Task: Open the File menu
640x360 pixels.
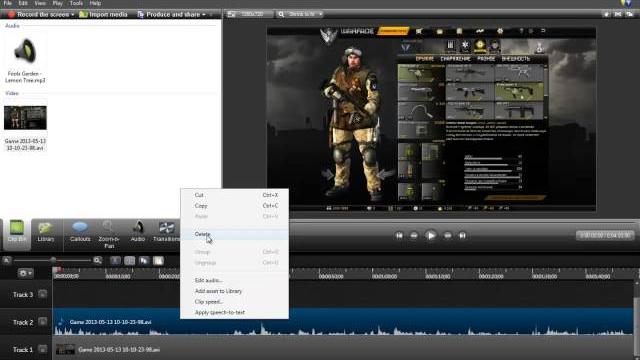Action: [x=8, y=3]
